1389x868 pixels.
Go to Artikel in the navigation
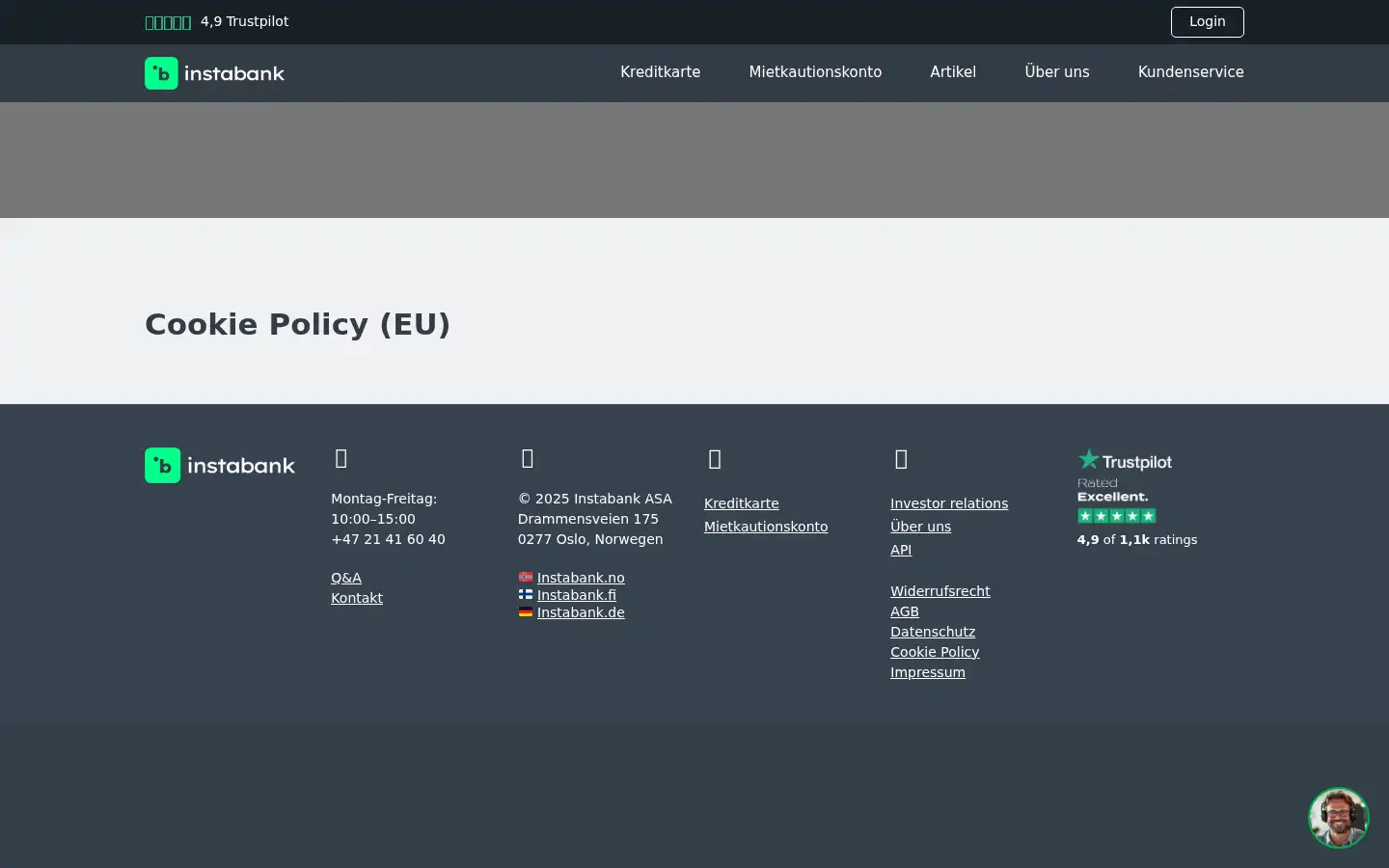point(953,72)
